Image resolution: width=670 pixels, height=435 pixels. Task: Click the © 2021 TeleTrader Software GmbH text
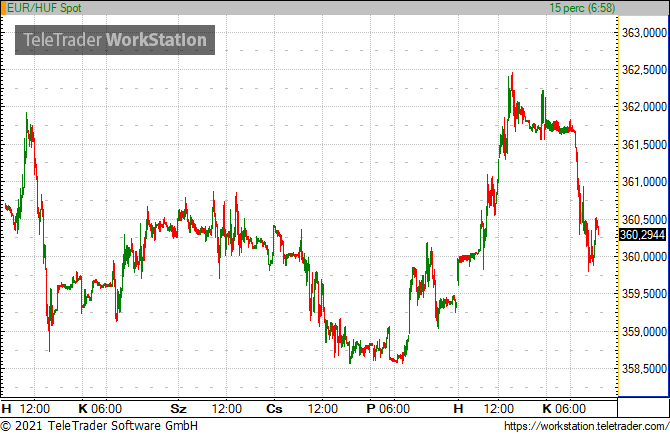pyautogui.click(x=99, y=426)
